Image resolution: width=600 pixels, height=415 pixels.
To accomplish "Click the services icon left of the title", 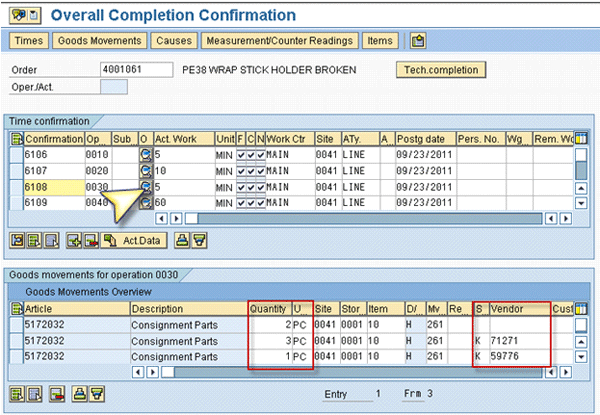I will click(19, 15).
